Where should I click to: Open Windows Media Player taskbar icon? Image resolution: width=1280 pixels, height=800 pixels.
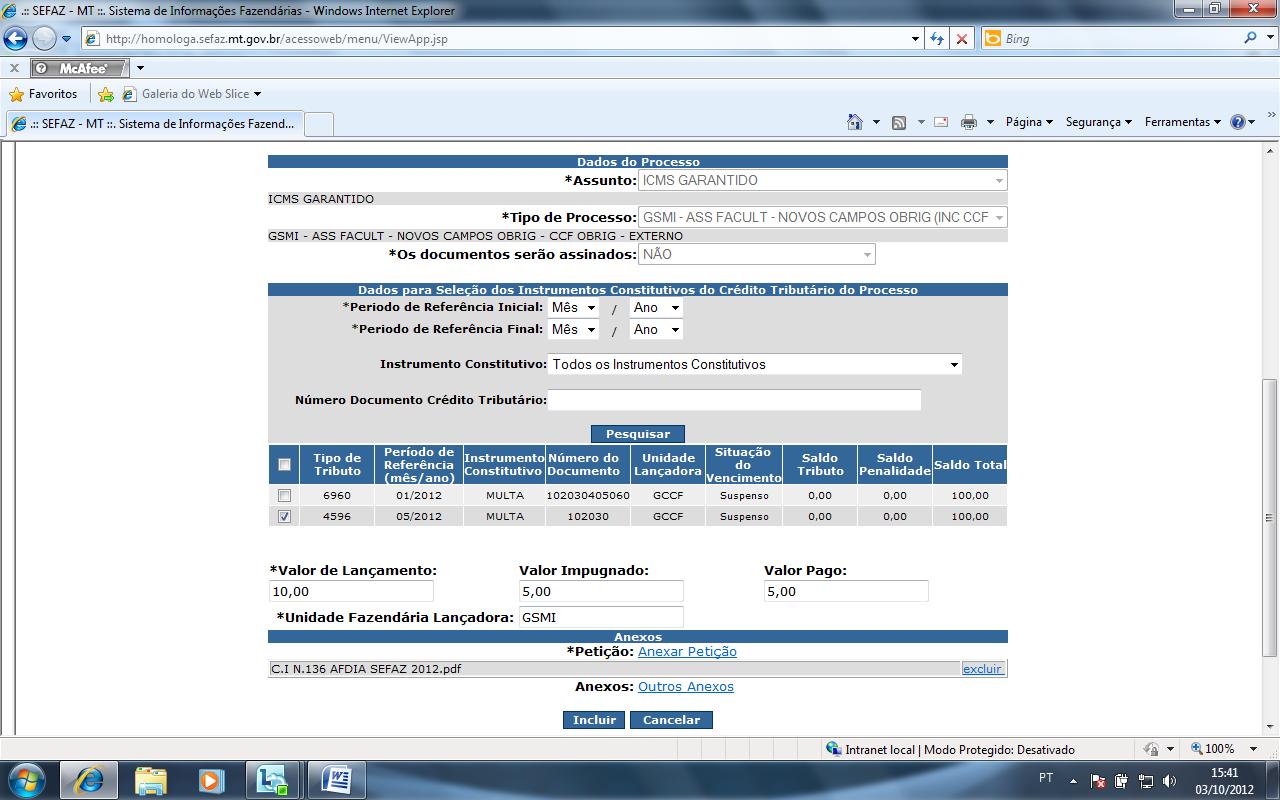[211, 779]
